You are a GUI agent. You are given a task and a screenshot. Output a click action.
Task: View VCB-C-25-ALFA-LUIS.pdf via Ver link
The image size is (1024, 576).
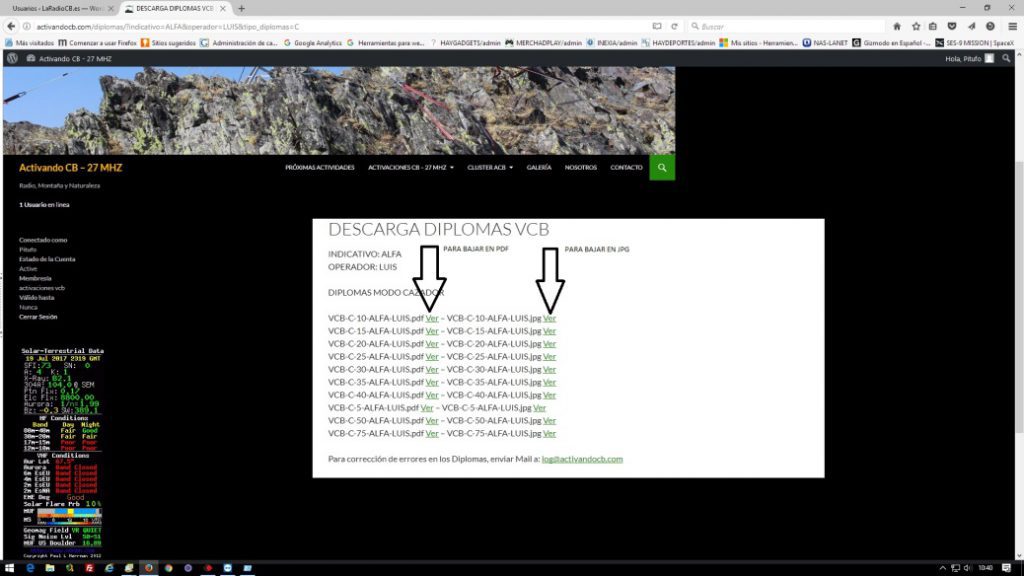point(432,357)
